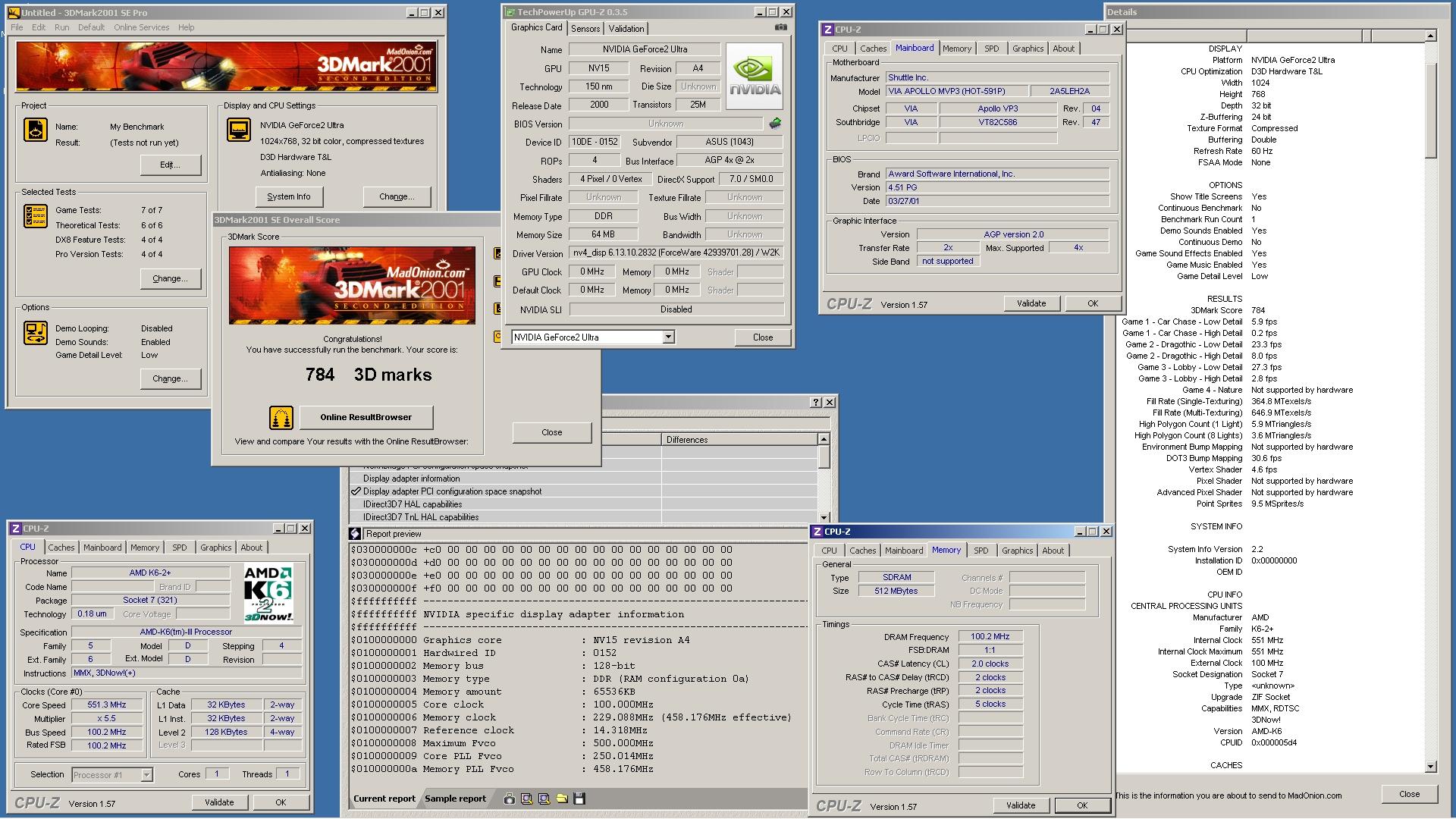Click the Core Speed 551.3 MHz field

coord(107,704)
